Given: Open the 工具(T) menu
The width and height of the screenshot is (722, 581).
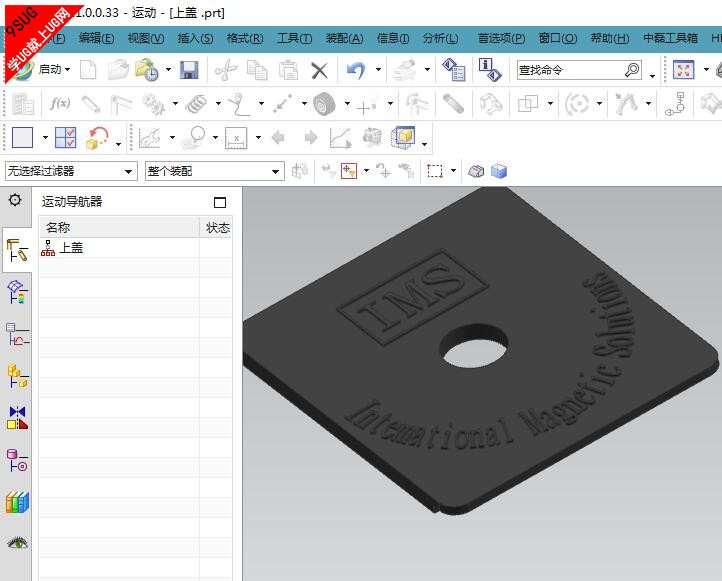Looking at the screenshot, I should [294, 38].
